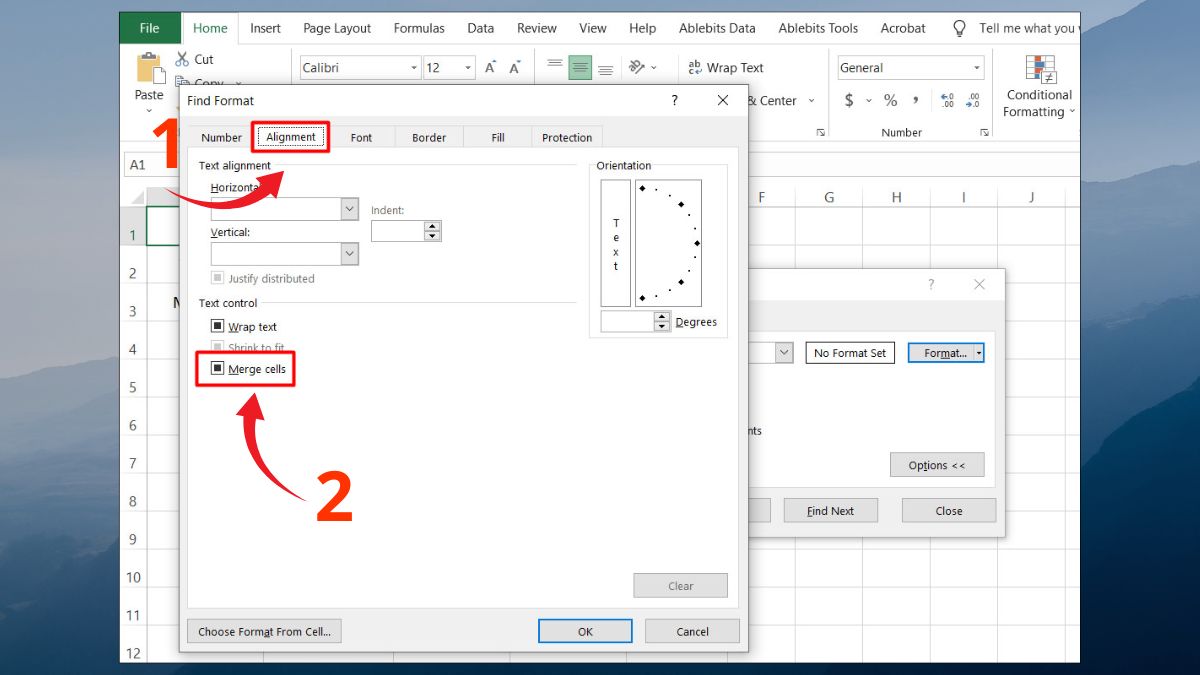This screenshot has width=1200, height=675.
Task: Open the Formulas ribbon tab
Action: [x=419, y=28]
